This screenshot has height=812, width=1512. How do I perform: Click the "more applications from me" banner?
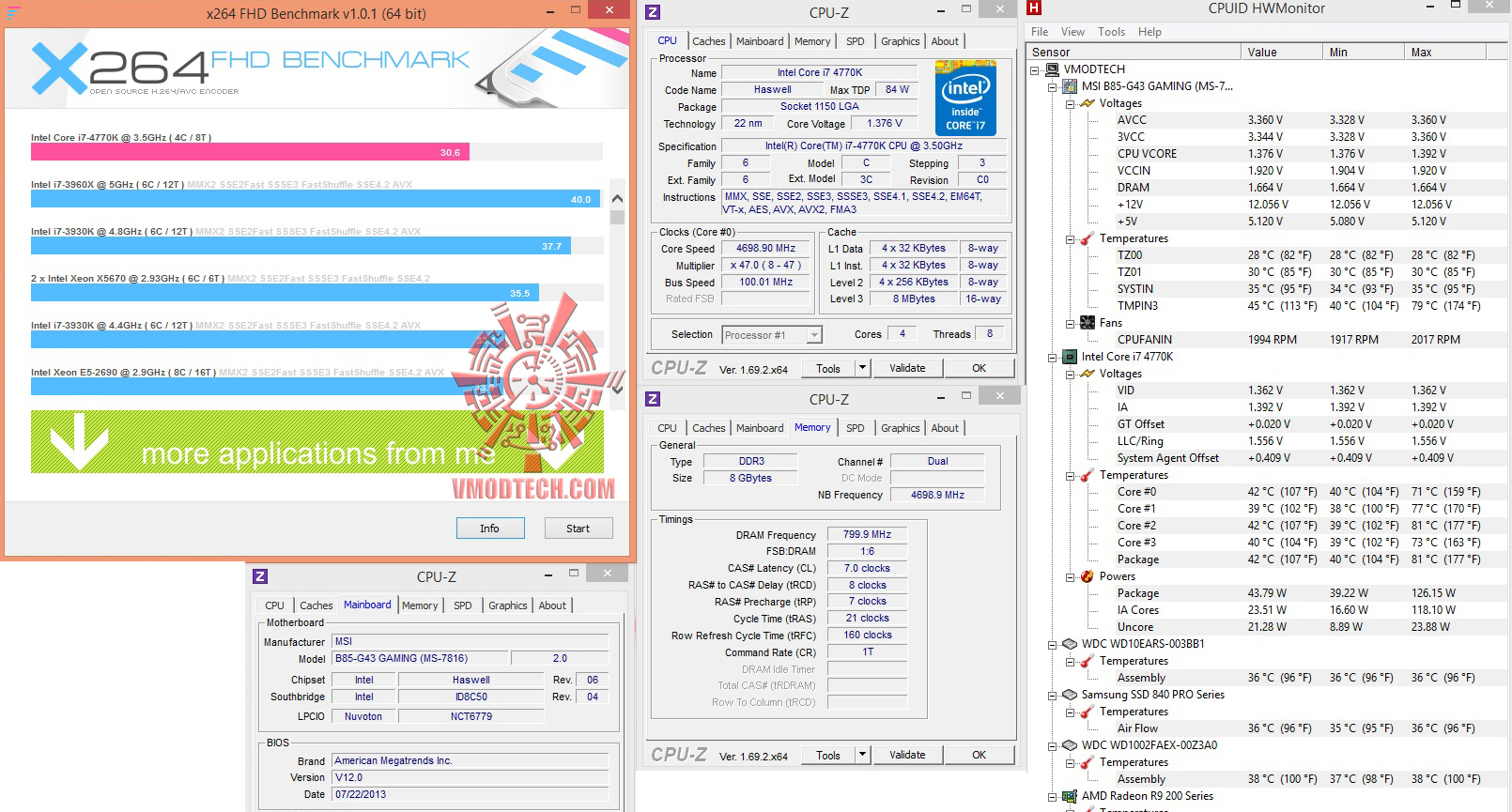(x=317, y=441)
